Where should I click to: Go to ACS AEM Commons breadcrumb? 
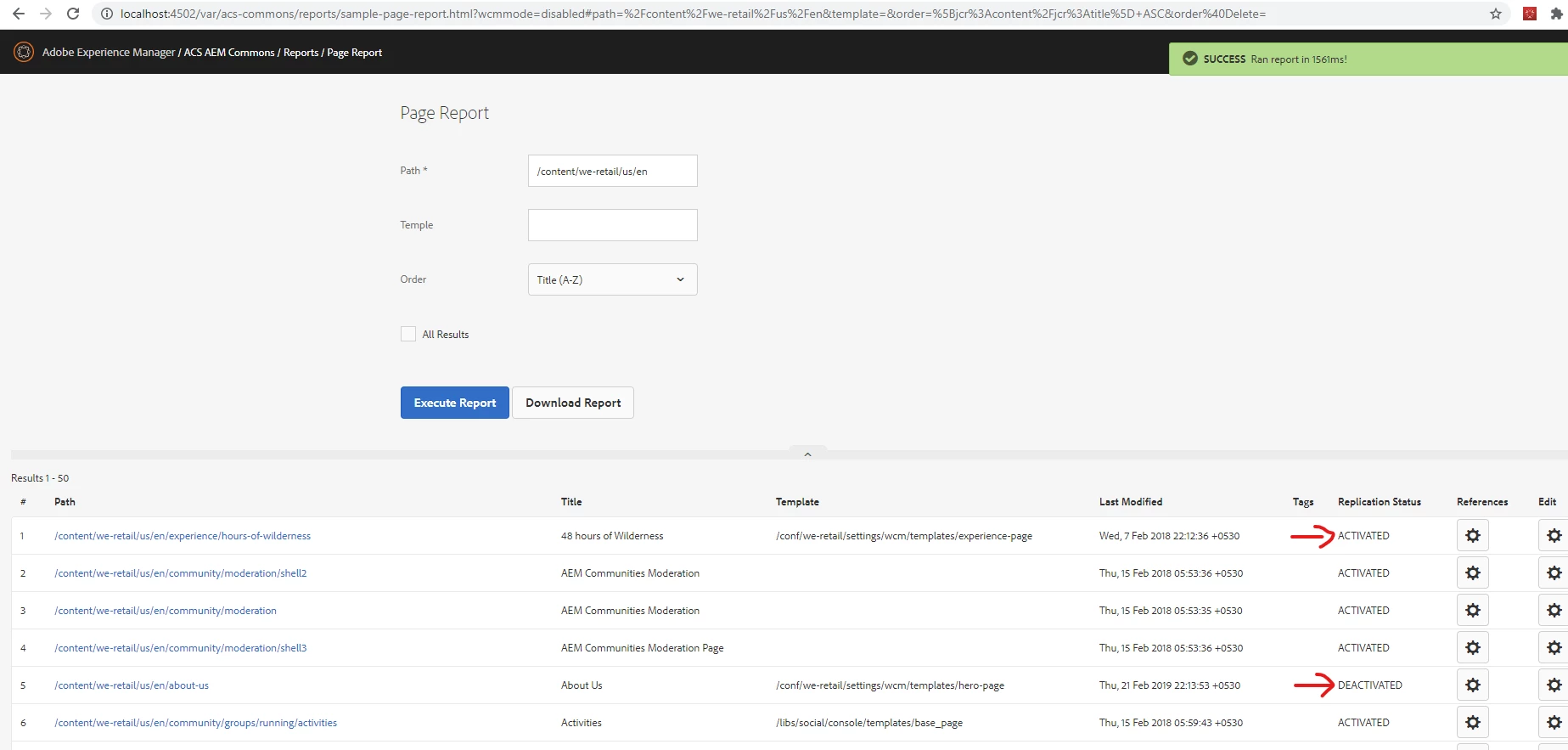point(229,53)
